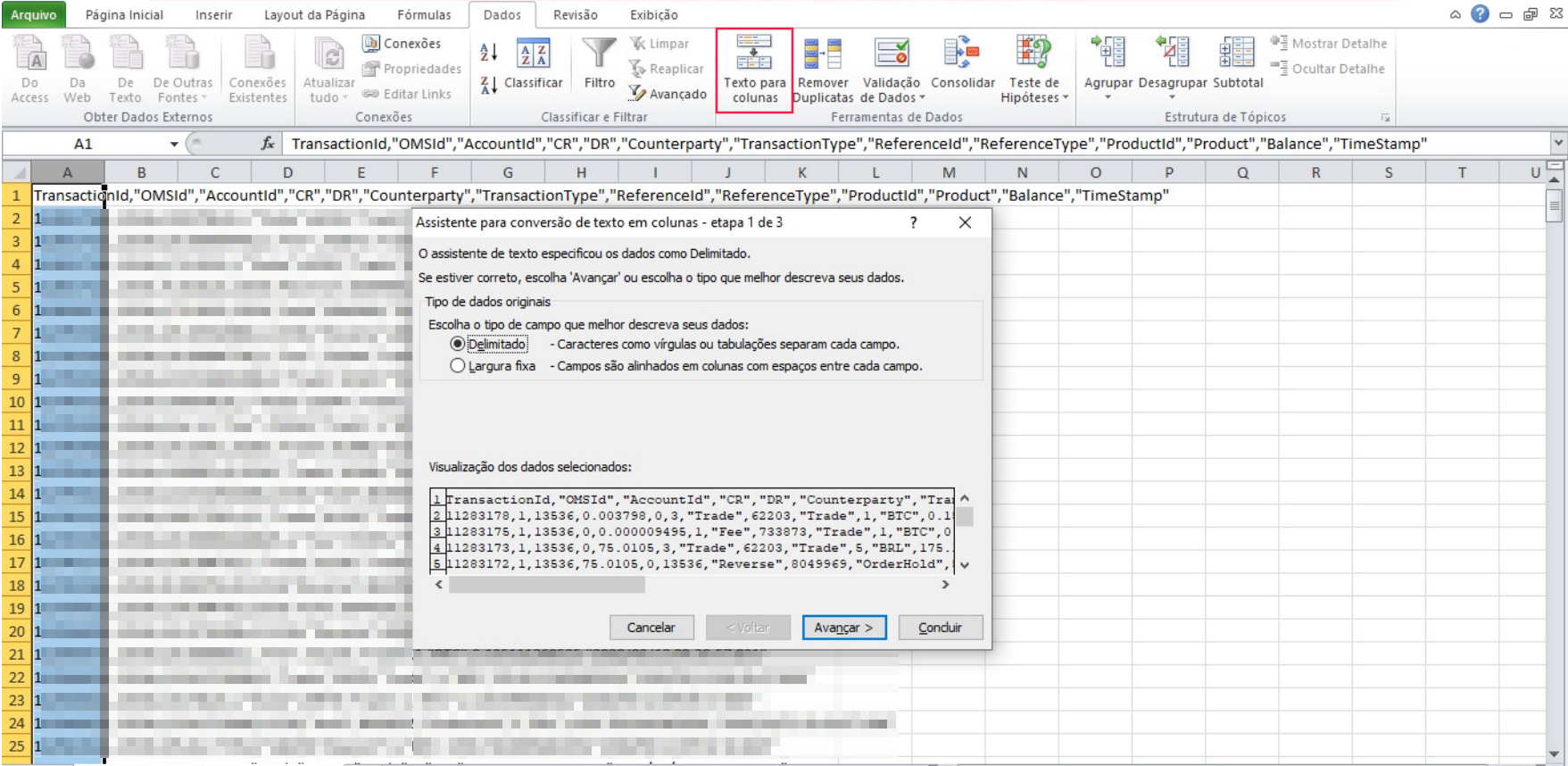
Task: Click the Texto para colunas icon
Action: tap(754, 54)
